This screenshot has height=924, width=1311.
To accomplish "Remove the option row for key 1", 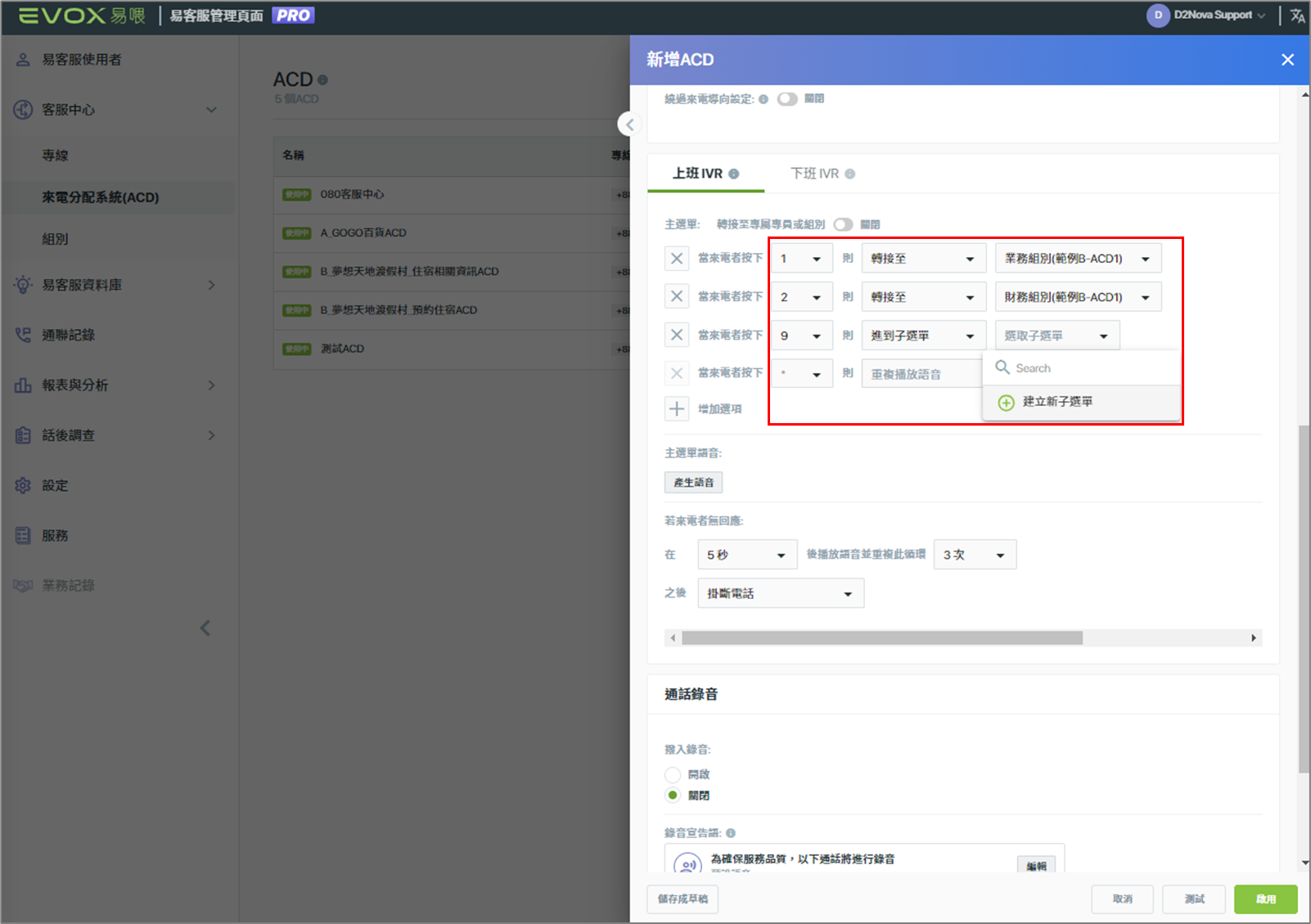I will coord(677,259).
